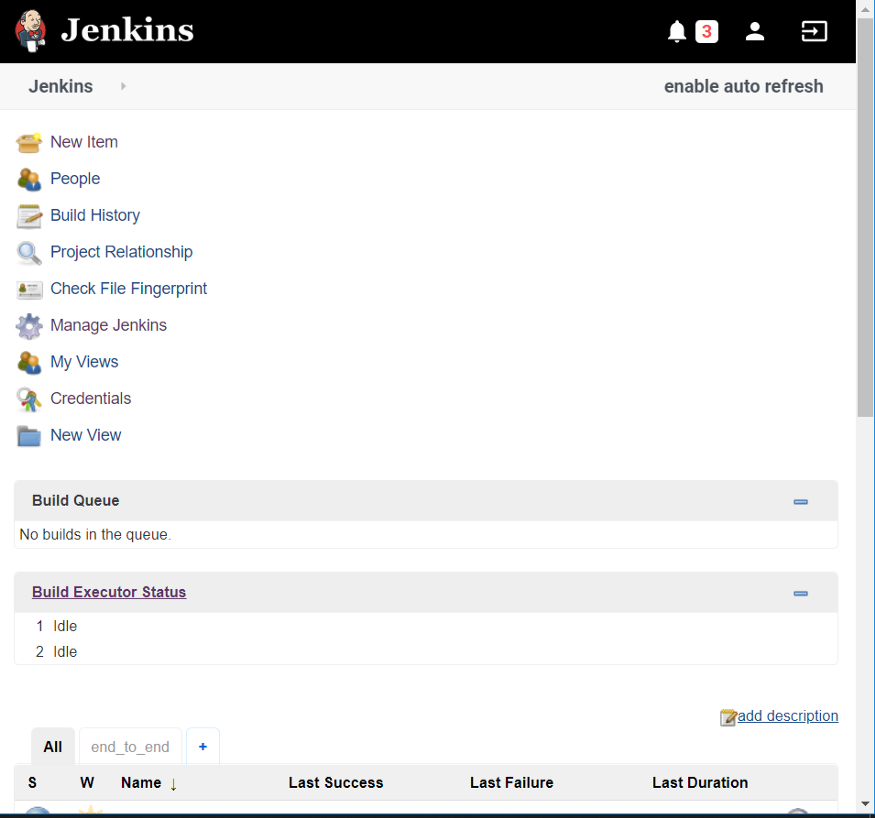
Task: Click the log out icon
Action: (814, 31)
